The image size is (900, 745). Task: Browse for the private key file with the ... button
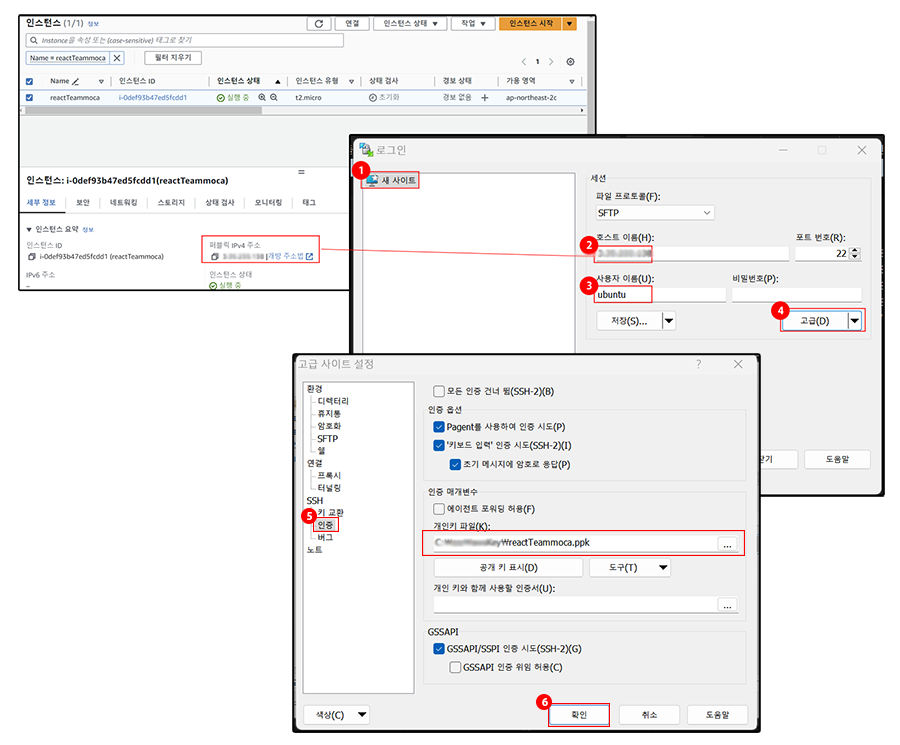[x=727, y=544]
